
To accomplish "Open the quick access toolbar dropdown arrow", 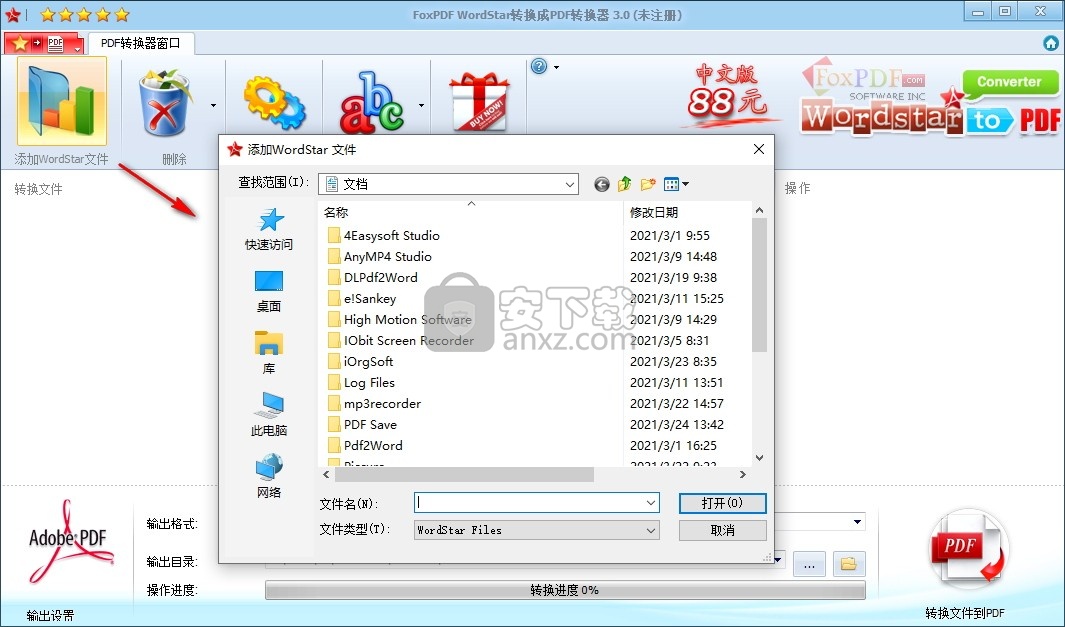I will pos(77,49).
